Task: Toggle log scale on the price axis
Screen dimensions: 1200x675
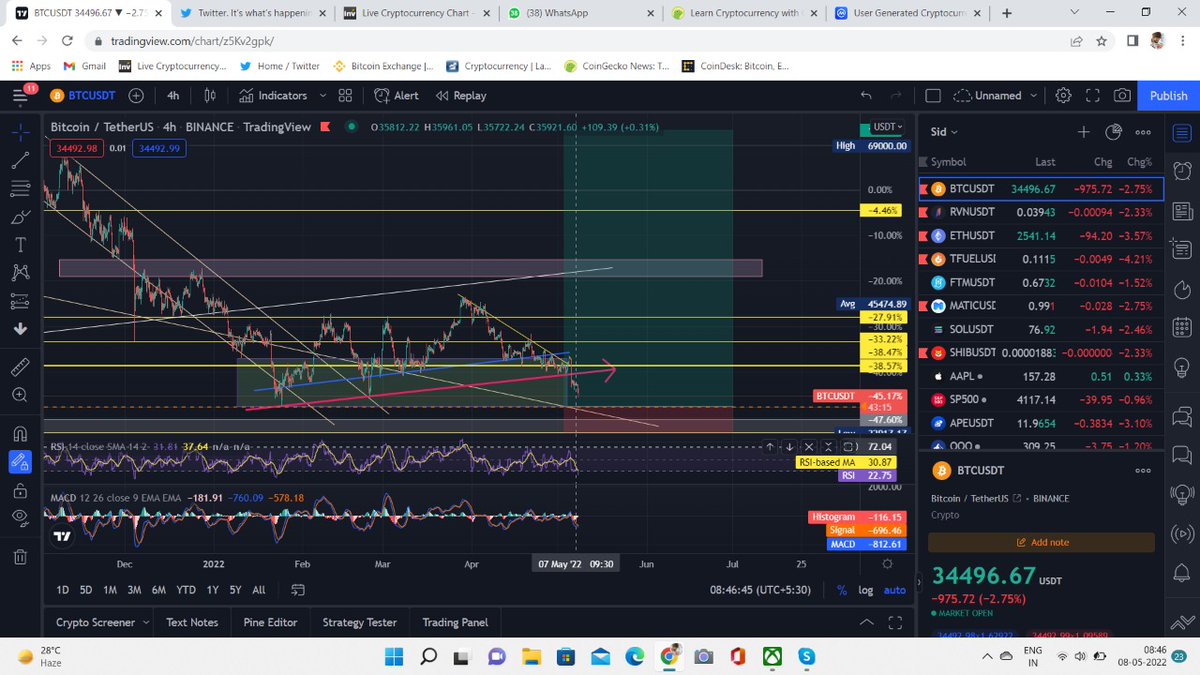Action: click(x=865, y=590)
